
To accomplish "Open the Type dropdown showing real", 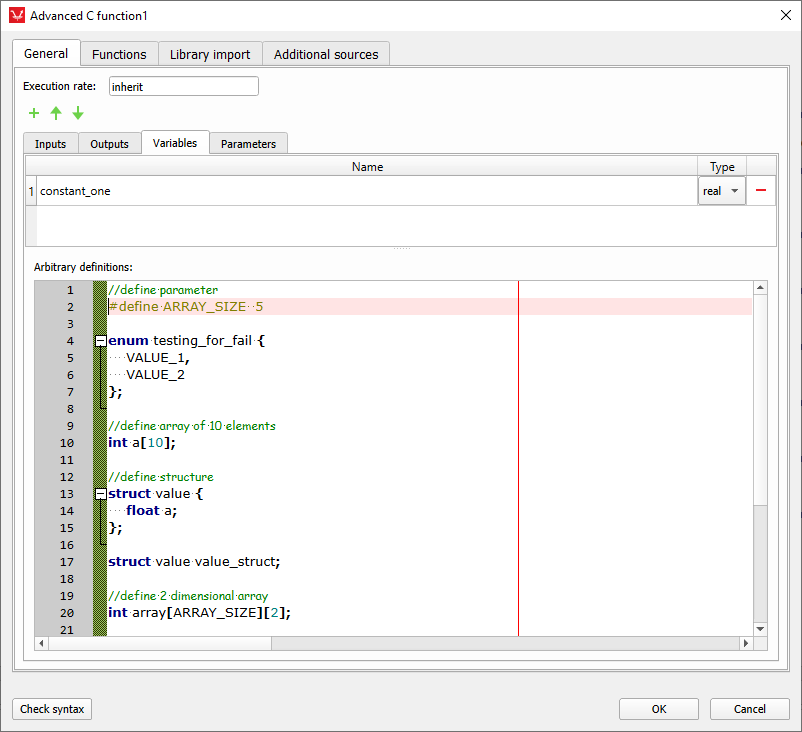I will pos(721,191).
